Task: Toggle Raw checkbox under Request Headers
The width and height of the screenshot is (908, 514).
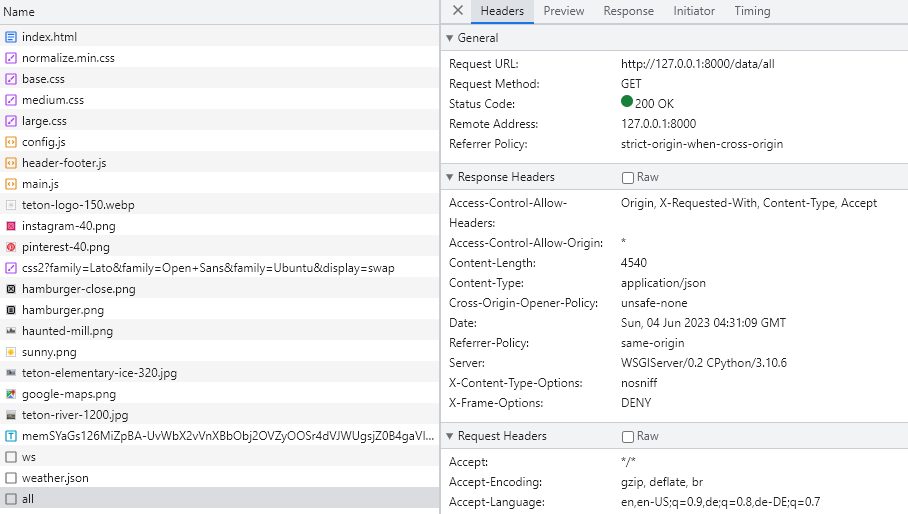Action: tap(628, 436)
